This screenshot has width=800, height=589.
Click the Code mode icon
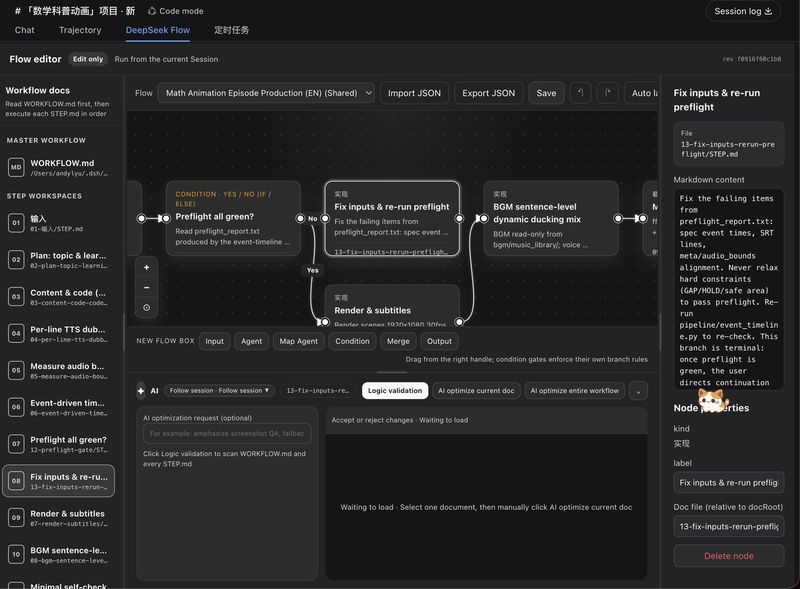pyautogui.click(x=152, y=11)
